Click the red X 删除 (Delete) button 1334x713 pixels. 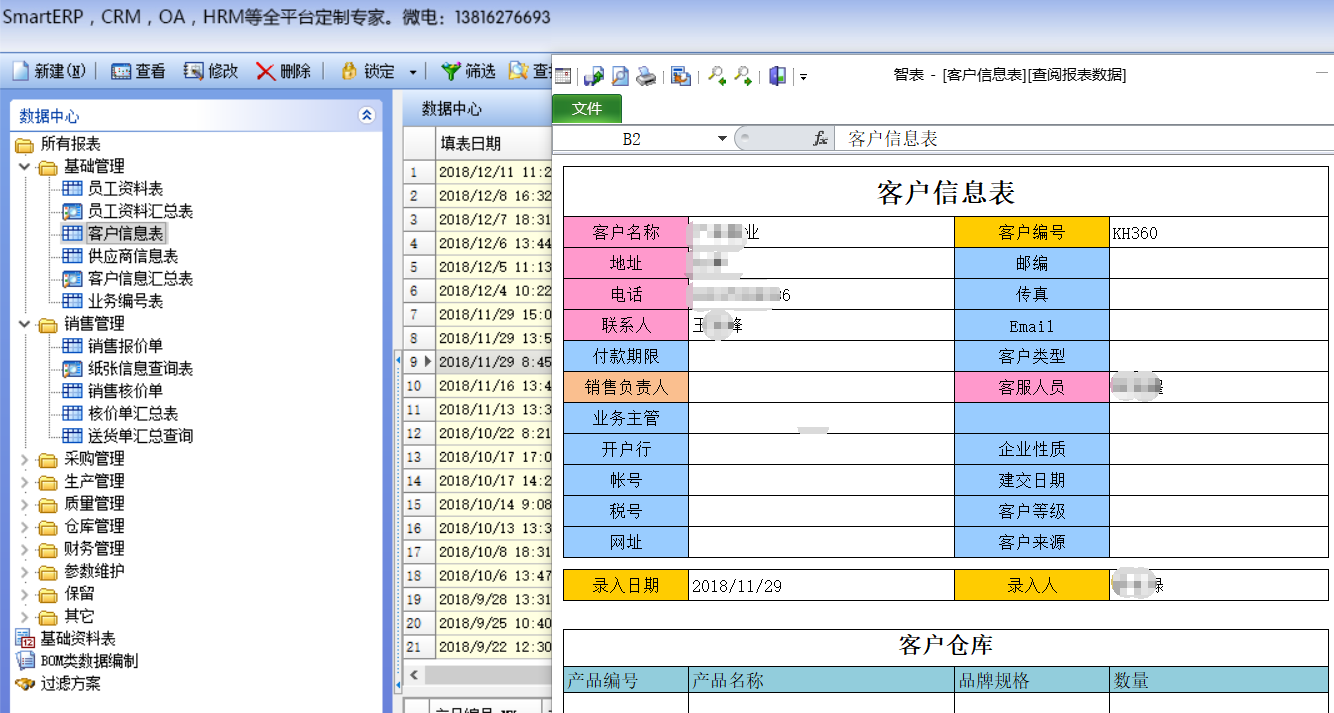point(284,71)
